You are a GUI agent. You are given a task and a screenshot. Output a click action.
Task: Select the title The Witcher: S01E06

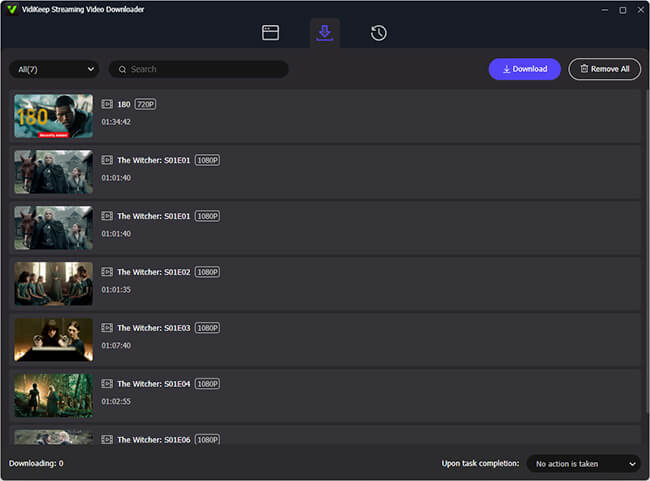point(154,440)
